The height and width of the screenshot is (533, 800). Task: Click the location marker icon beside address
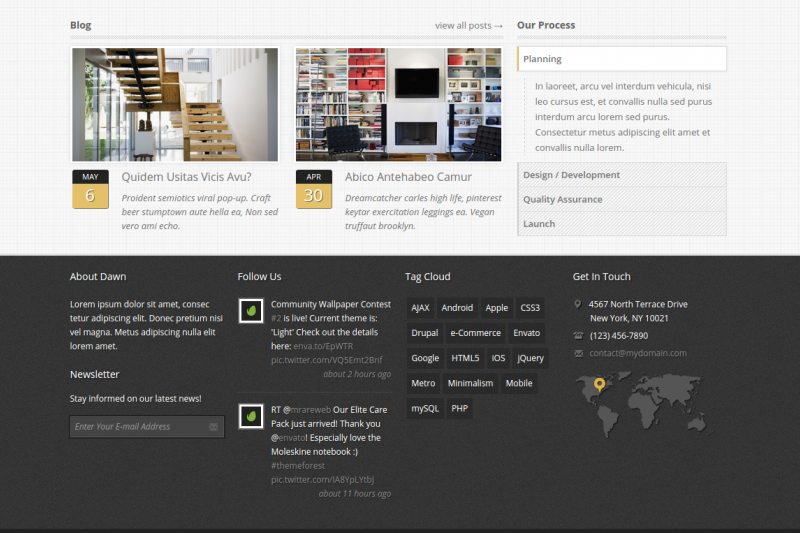tap(578, 304)
